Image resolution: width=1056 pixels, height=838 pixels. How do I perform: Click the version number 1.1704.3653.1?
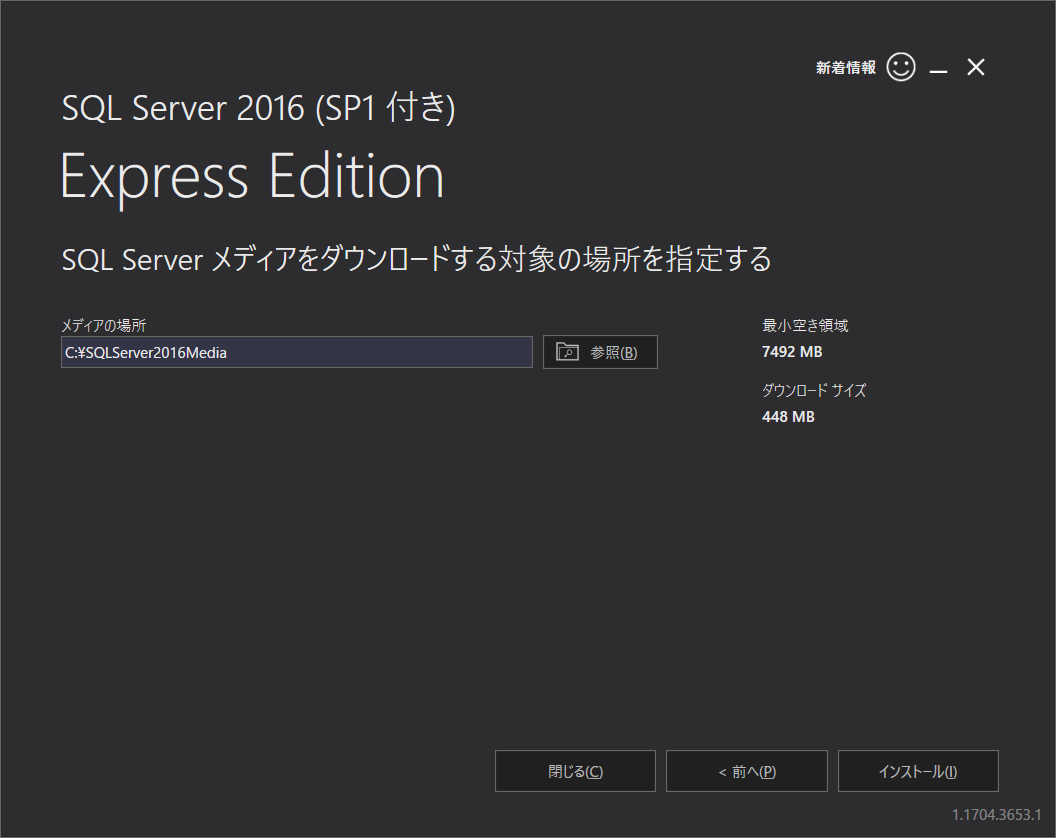996,814
